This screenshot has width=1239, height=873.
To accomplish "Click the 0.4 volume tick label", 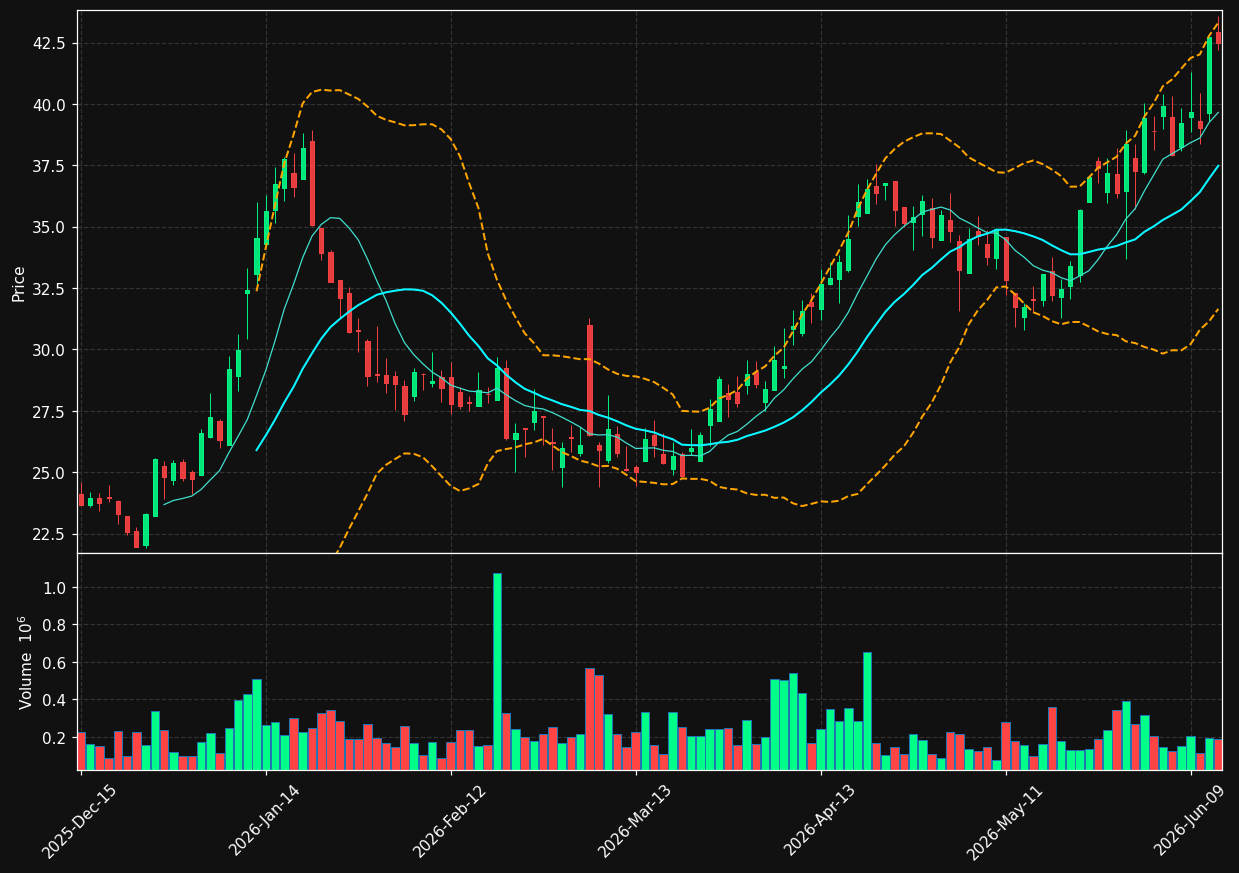I will click(55, 700).
